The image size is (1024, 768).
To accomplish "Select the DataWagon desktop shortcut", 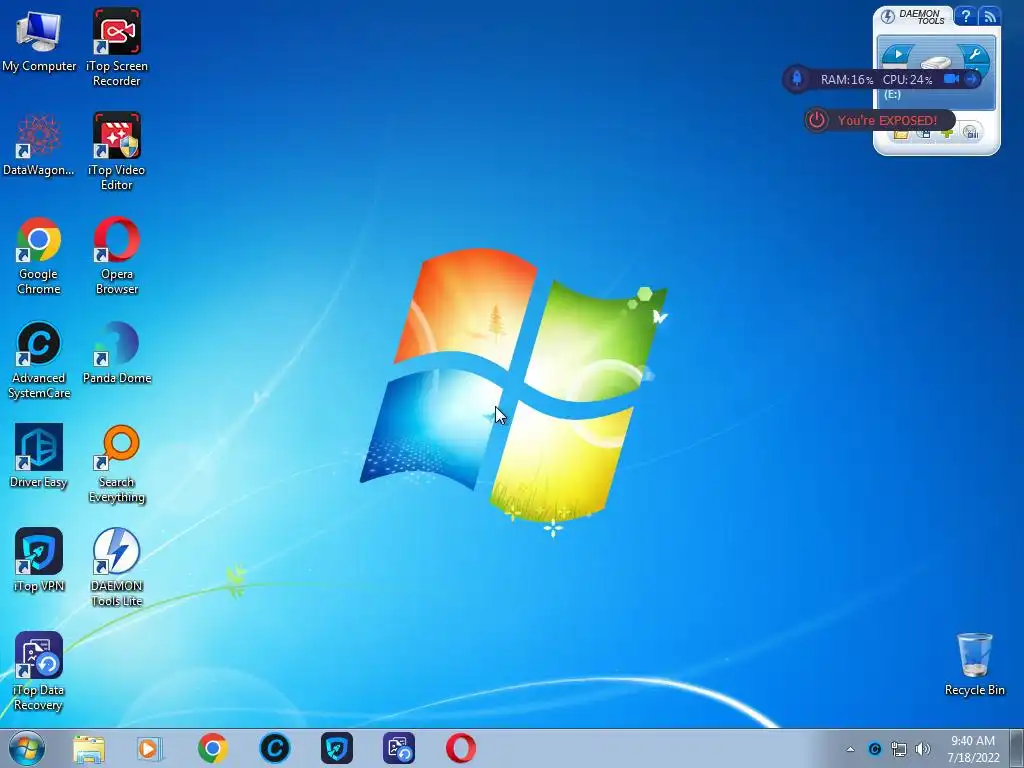I will click(39, 145).
